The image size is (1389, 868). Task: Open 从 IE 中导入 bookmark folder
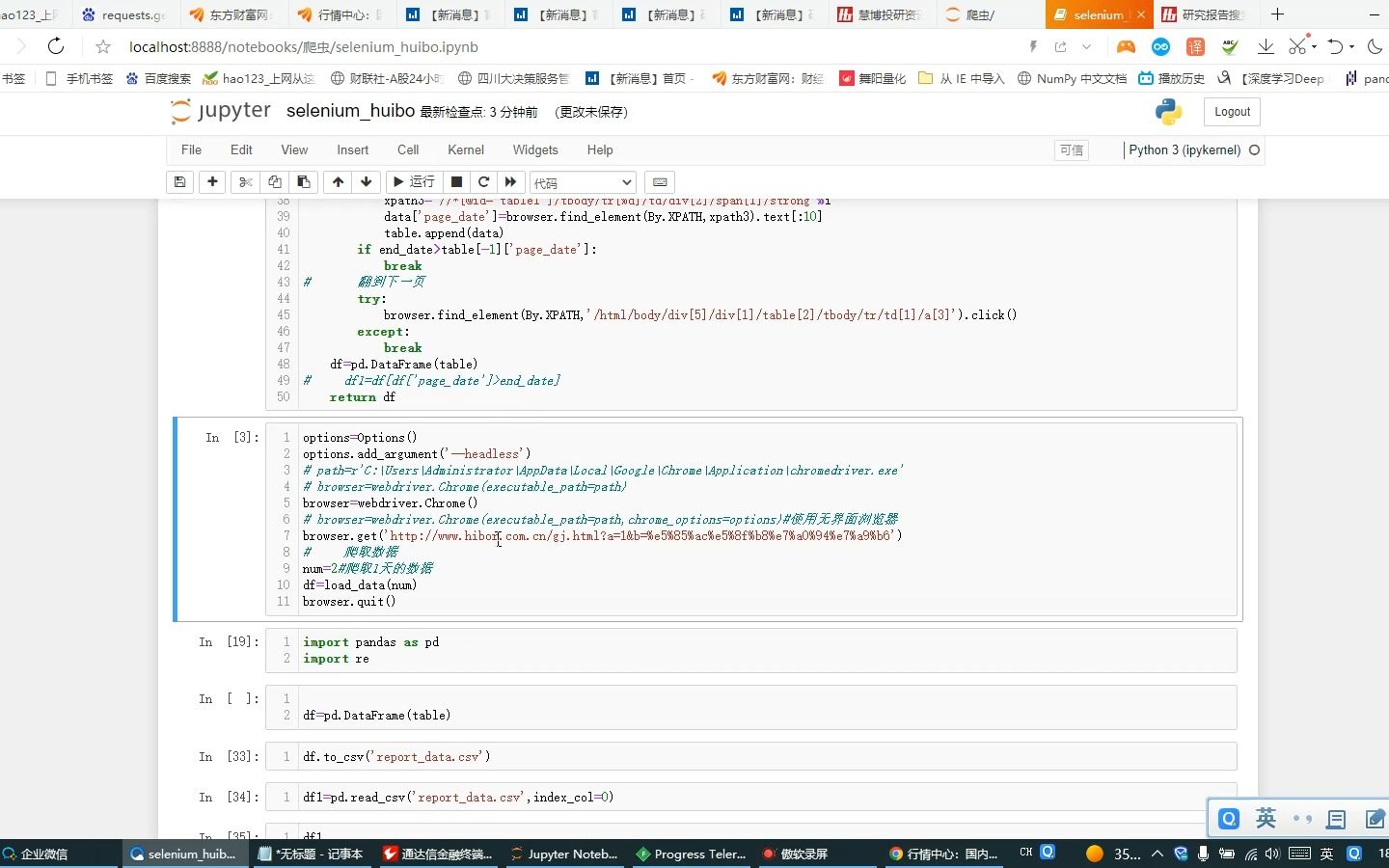tap(961, 78)
